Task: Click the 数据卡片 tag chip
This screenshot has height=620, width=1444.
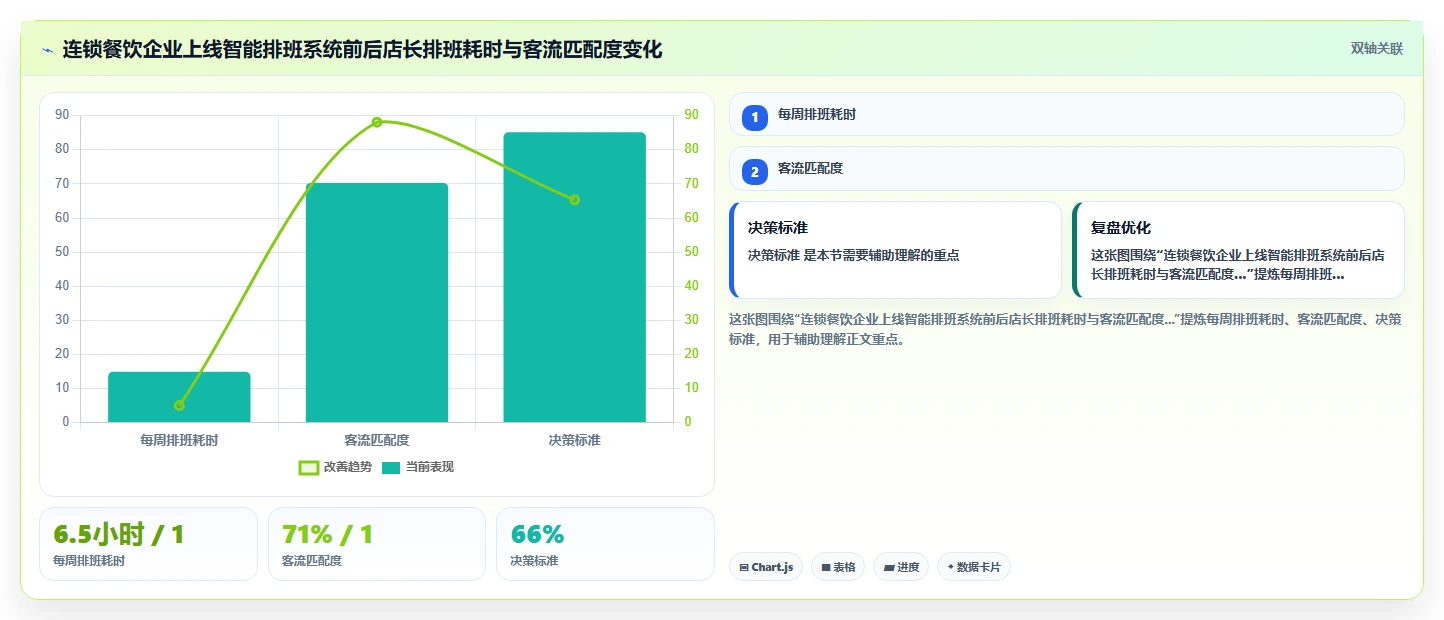Action: [x=974, y=567]
